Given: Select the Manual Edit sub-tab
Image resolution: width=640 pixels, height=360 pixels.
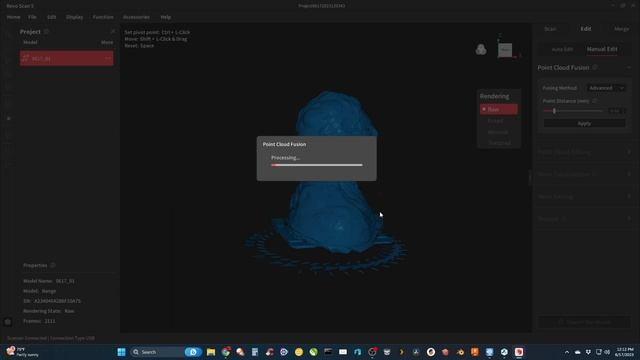Looking at the screenshot, I should point(602,49).
